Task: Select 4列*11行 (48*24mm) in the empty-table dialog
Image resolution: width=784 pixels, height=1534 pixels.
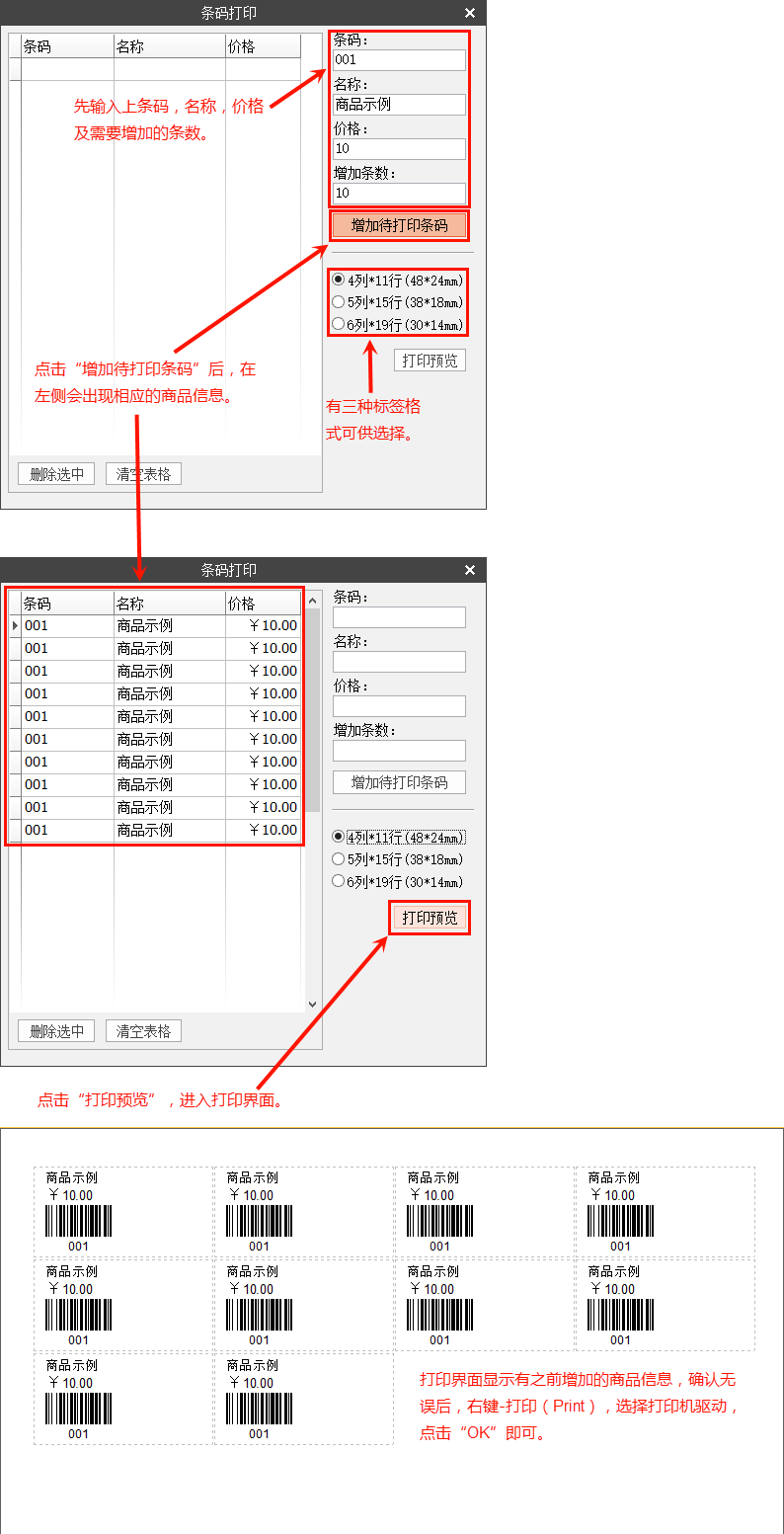Action: (x=397, y=280)
